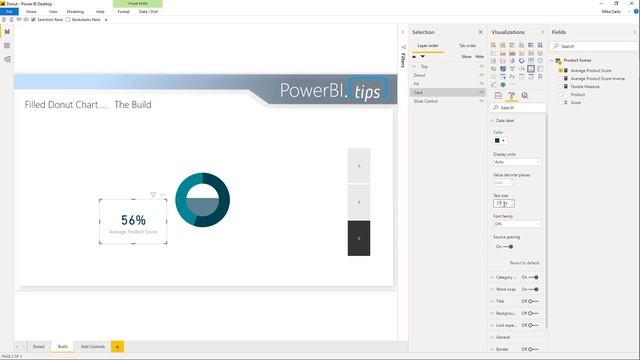The width and height of the screenshot is (640, 360).
Task: Click Revert to default link
Action: tap(524, 263)
